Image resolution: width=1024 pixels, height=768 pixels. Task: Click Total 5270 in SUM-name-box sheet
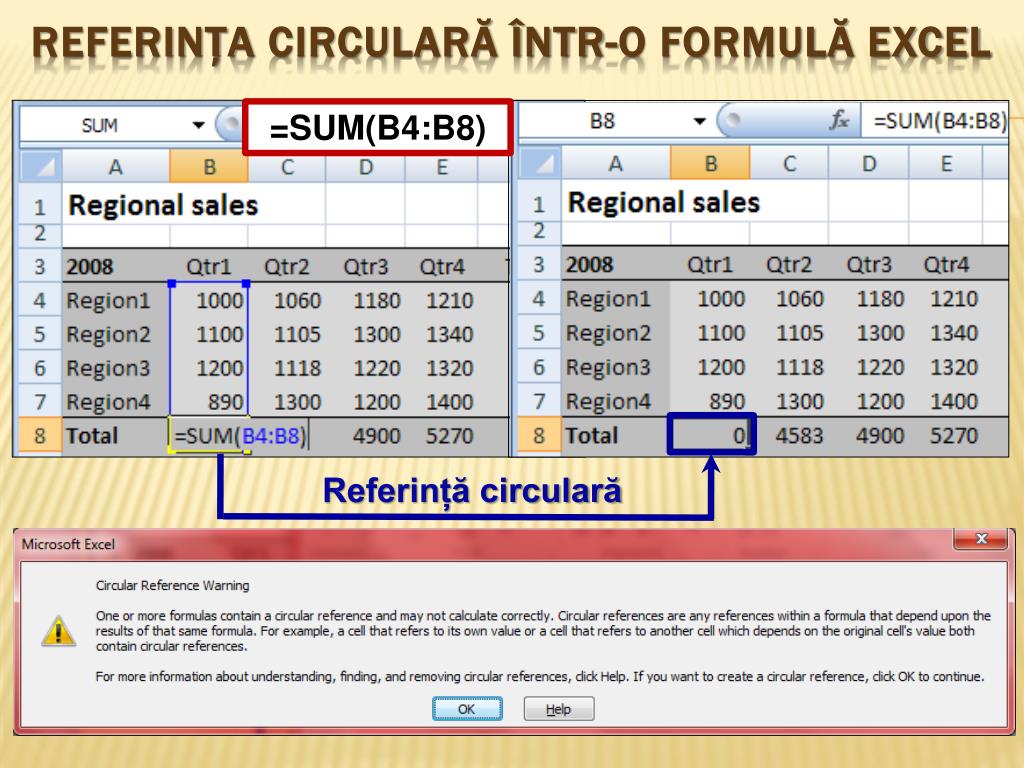[x=449, y=436]
